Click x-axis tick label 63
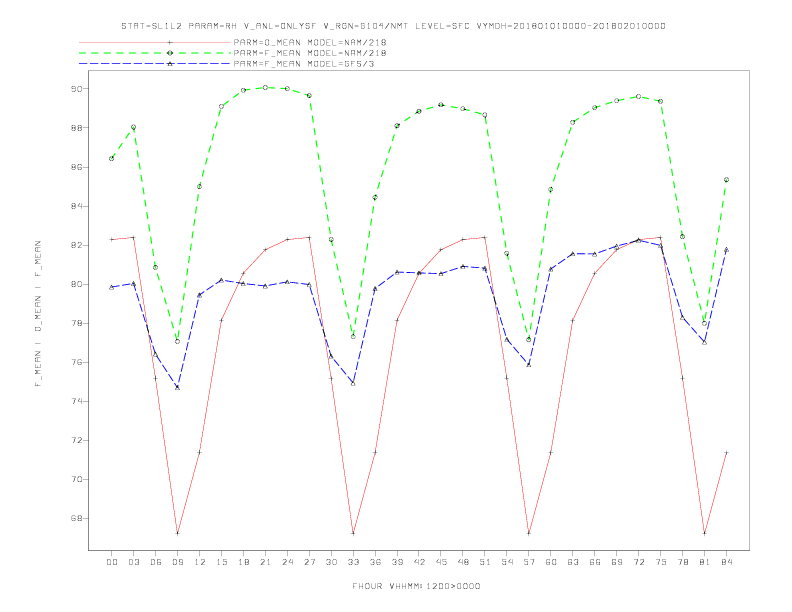 click(x=573, y=562)
